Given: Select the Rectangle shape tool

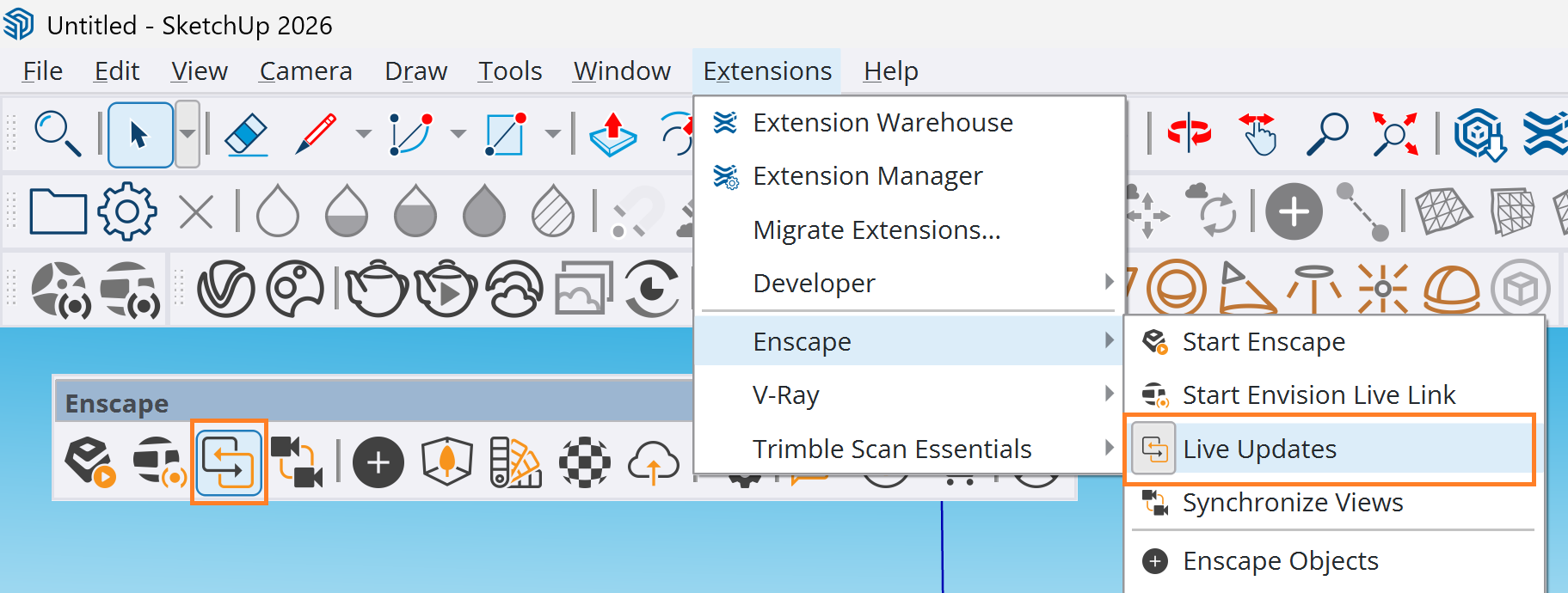Looking at the screenshot, I should (505, 134).
